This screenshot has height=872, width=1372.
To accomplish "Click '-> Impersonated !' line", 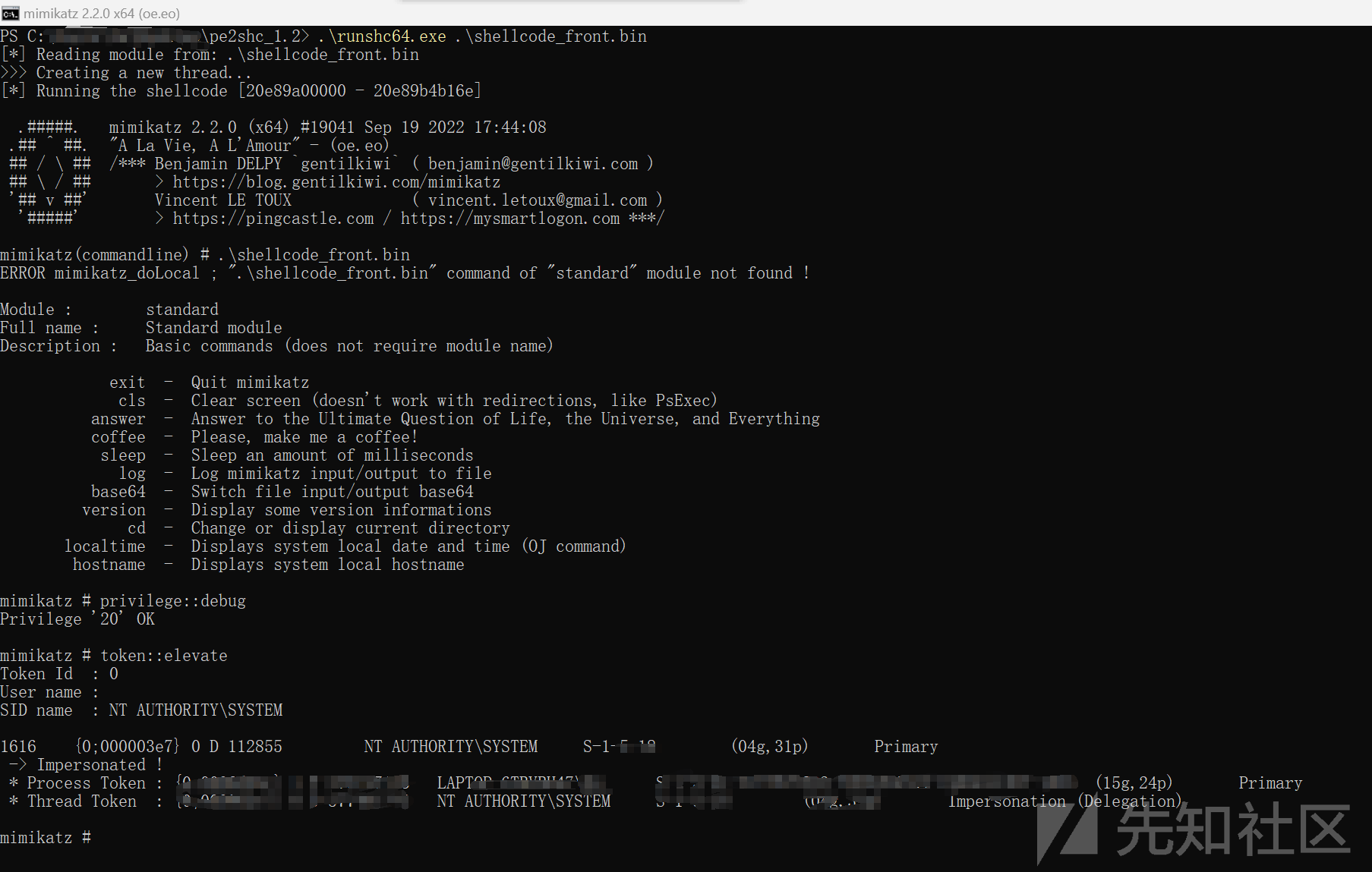I will click(x=86, y=765).
